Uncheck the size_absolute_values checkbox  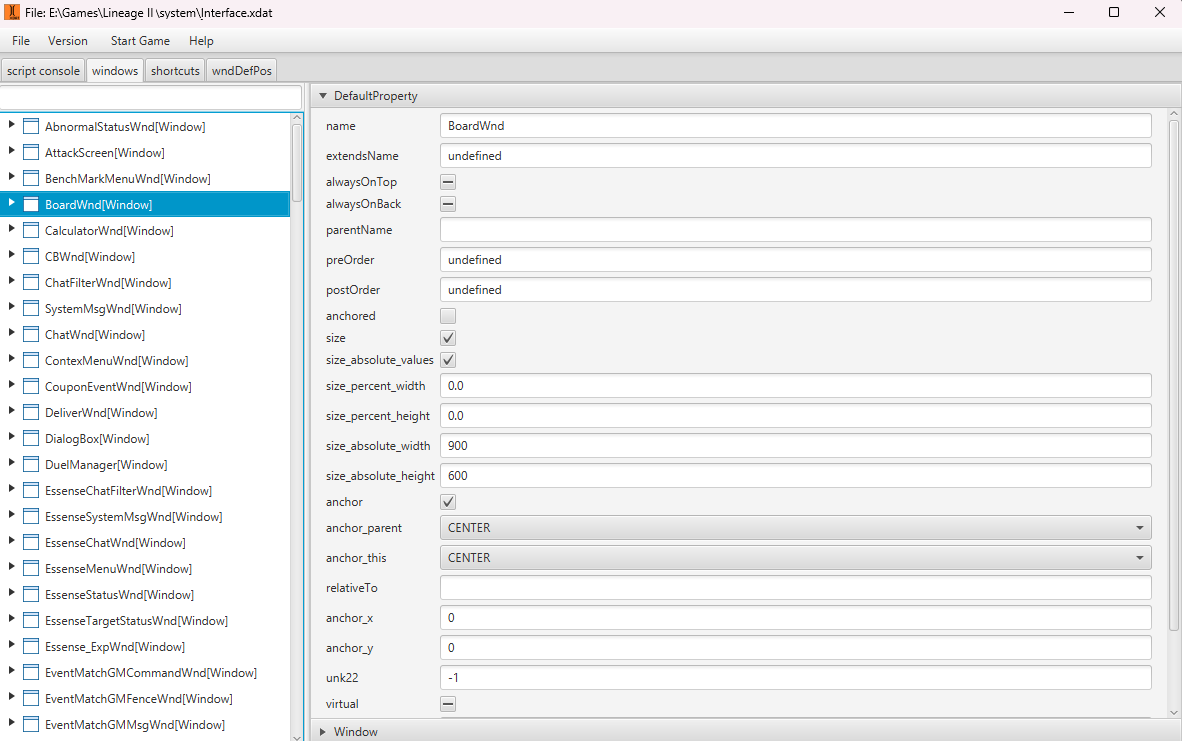[x=448, y=360]
